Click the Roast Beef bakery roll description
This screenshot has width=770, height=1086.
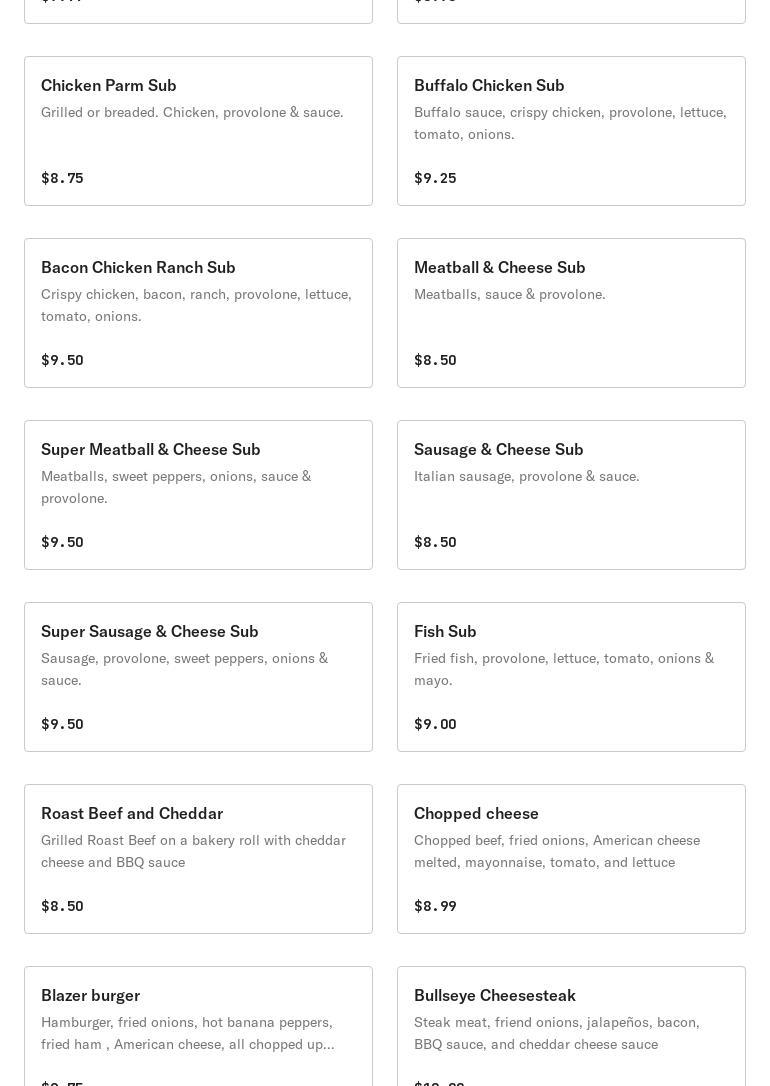[193, 851]
